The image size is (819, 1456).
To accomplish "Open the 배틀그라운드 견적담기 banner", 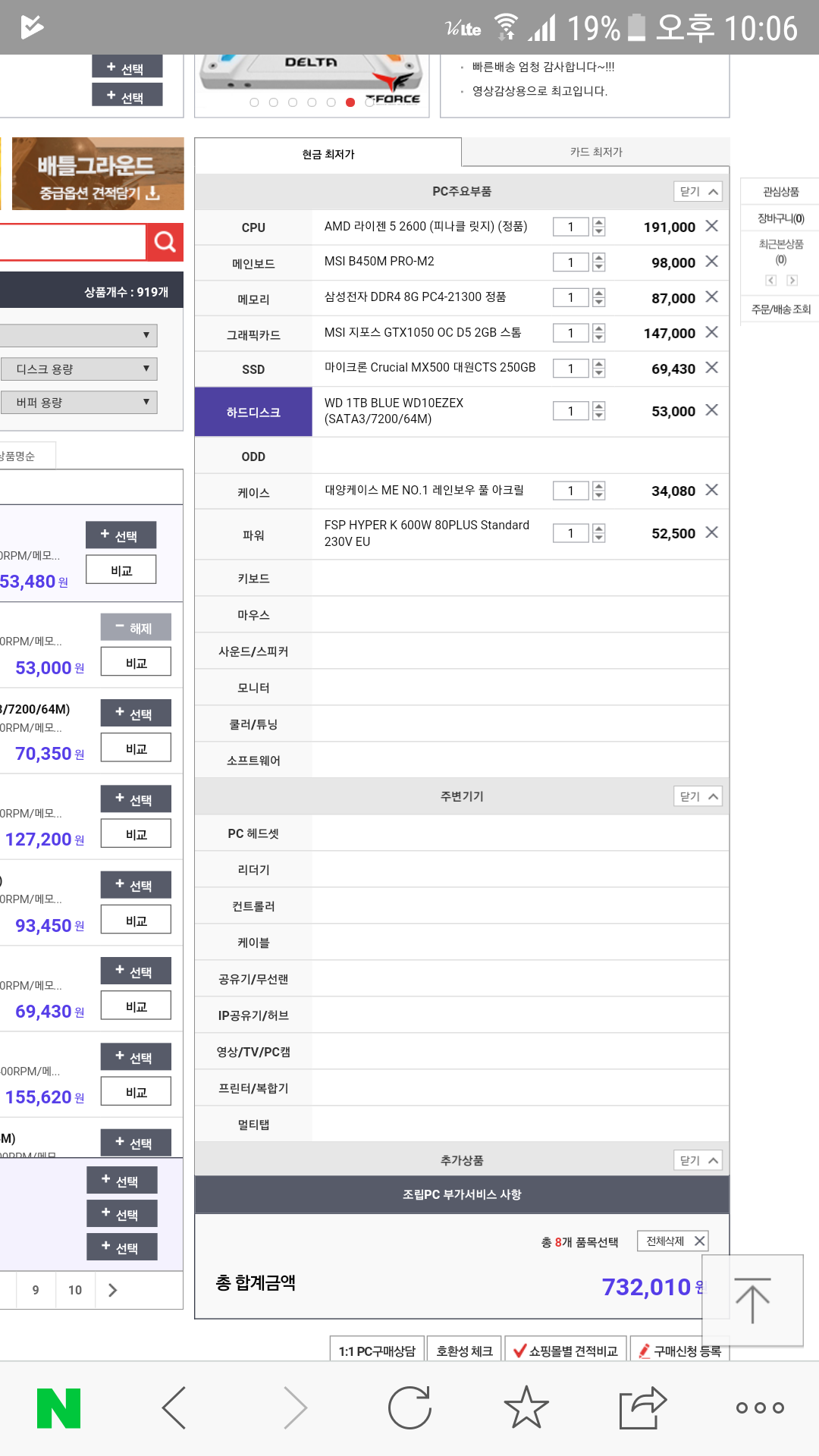I will 98,174.
